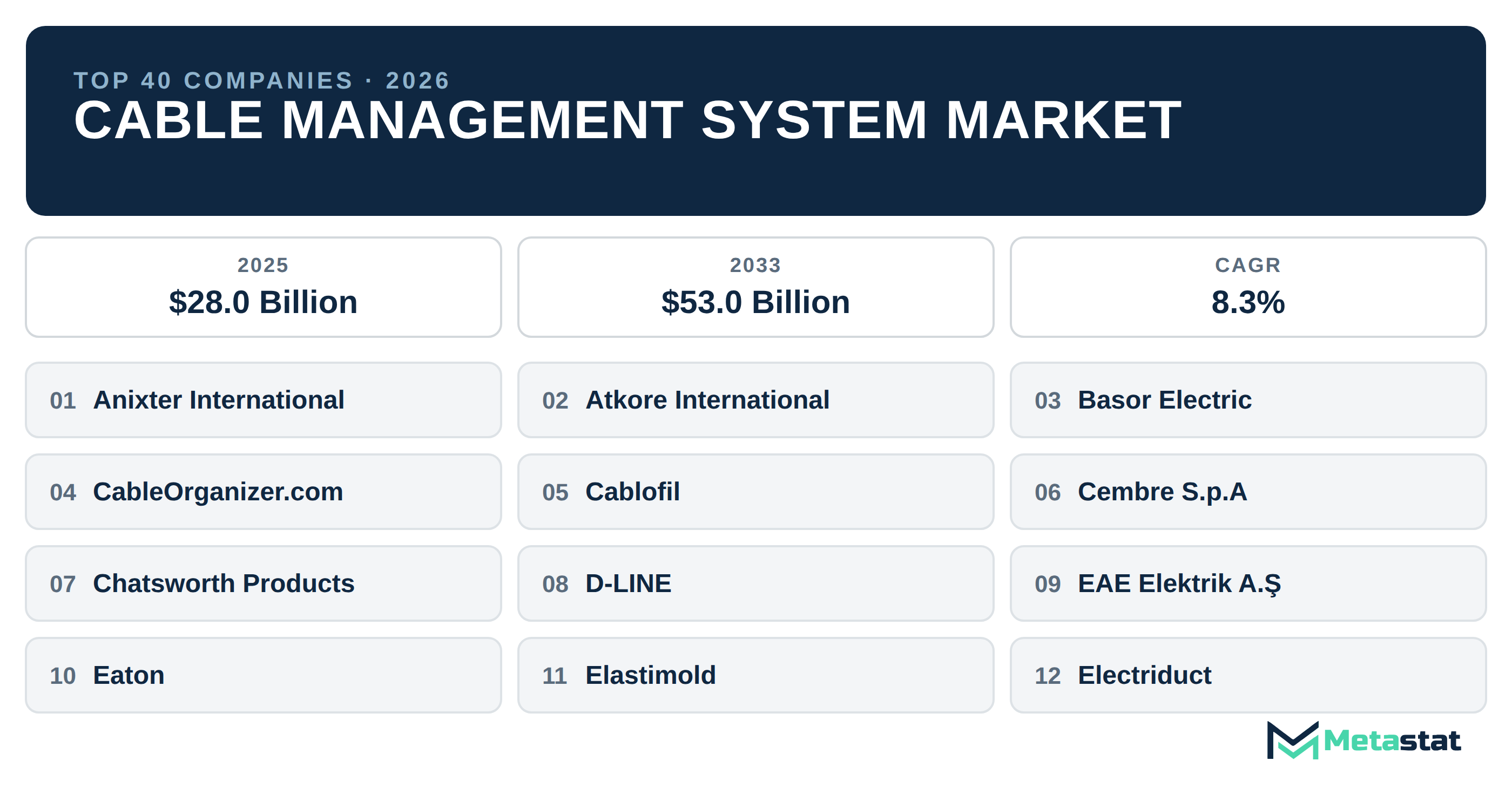Click the EAE Elektrik A.Ş card
This screenshot has width=1512, height=788.
tap(1248, 583)
